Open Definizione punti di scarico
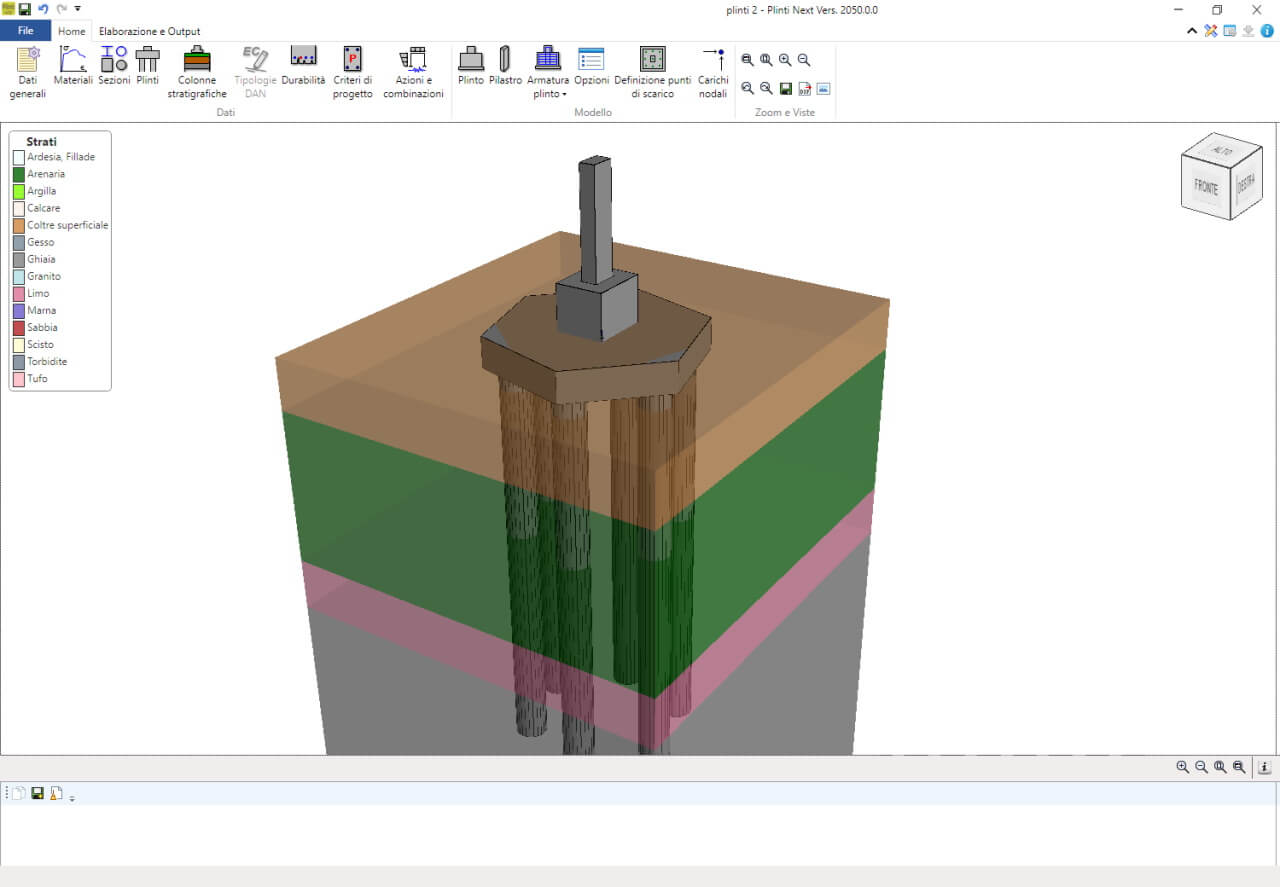The height and width of the screenshot is (887, 1280). [652, 72]
